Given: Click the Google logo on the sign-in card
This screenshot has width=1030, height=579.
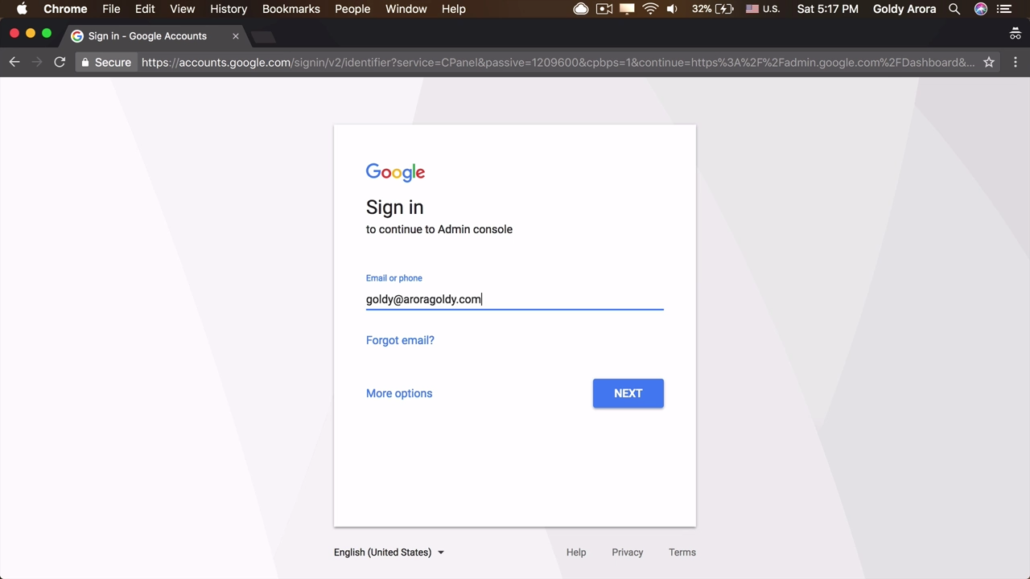Looking at the screenshot, I should coord(395,172).
